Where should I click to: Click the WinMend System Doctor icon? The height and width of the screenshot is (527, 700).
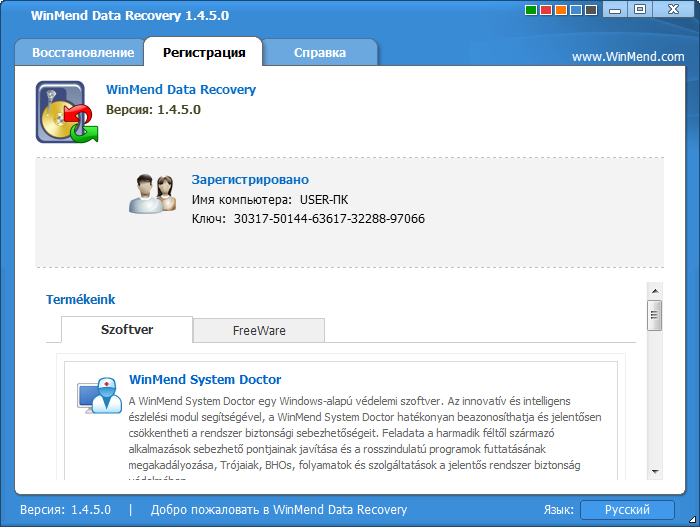(99, 398)
